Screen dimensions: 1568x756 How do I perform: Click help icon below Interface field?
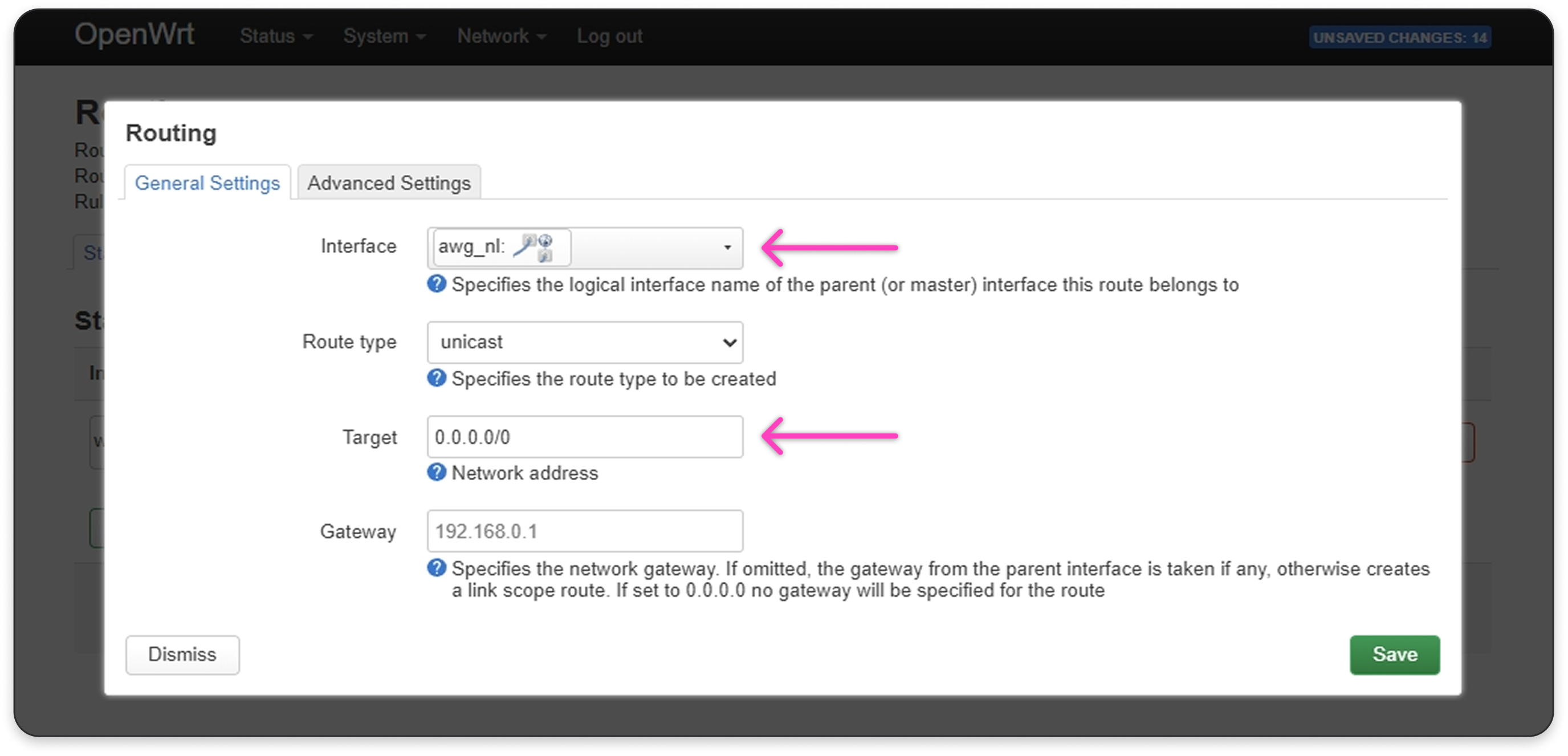pyautogui.click(x=437, y=284)
